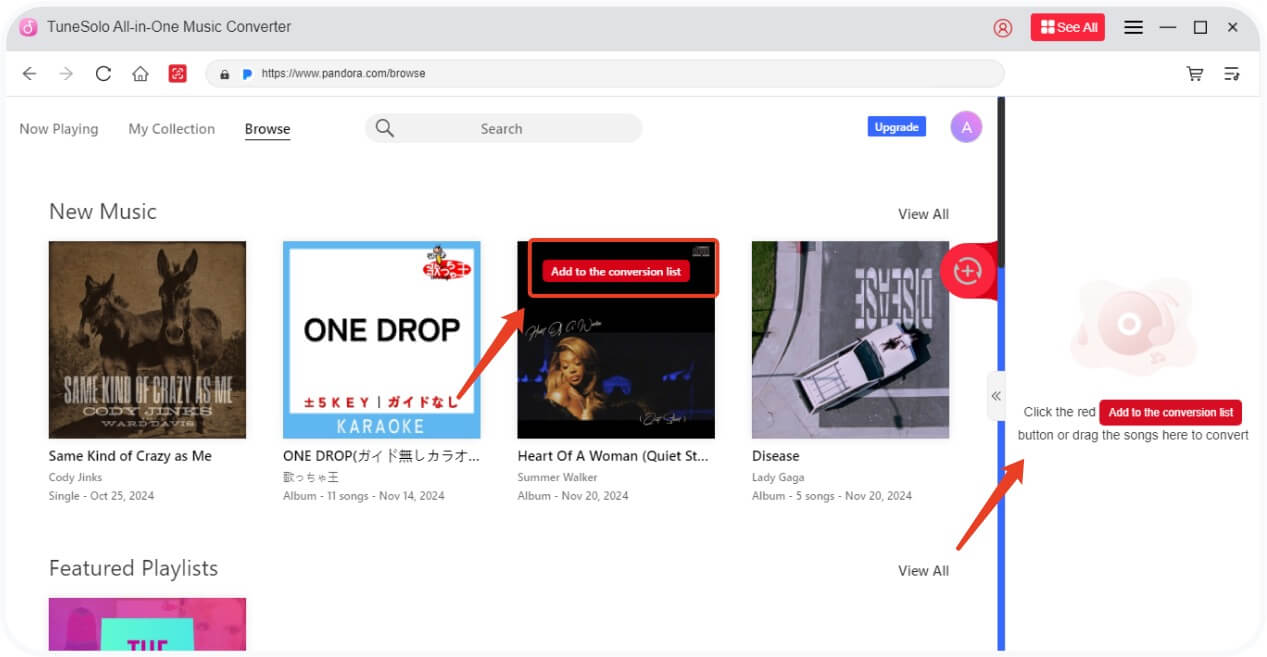Open the shopping cart icon
This screenshot has width=1267, height=657.
tap(1194, 73)
